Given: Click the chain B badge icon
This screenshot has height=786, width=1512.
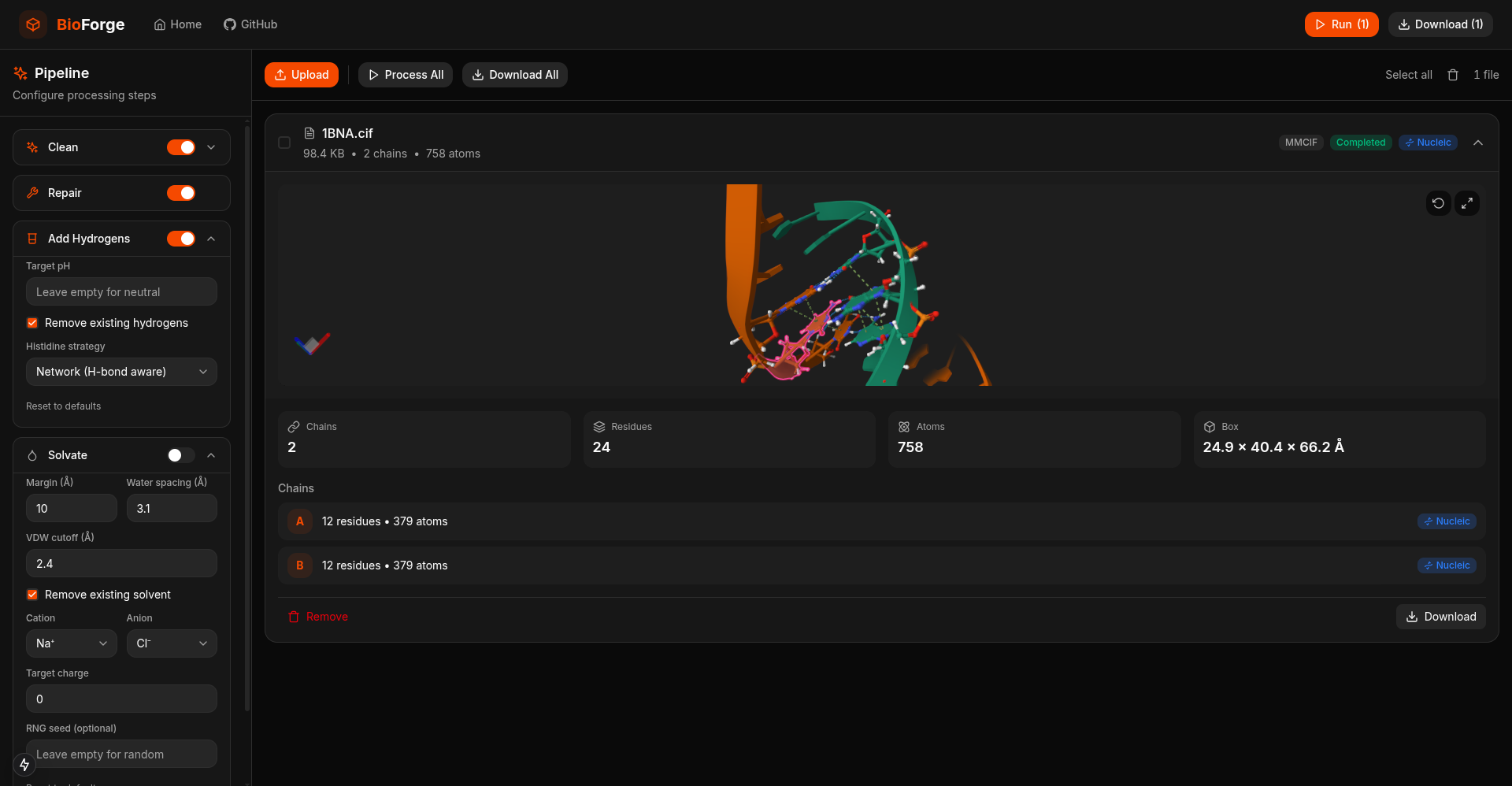Looking at the screenshot, I should coord(300,565).
